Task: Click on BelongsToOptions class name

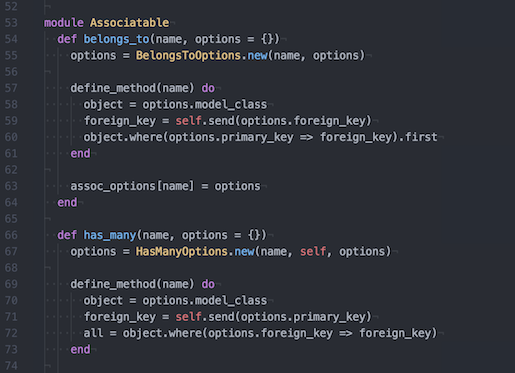Action: click(188, 55)
